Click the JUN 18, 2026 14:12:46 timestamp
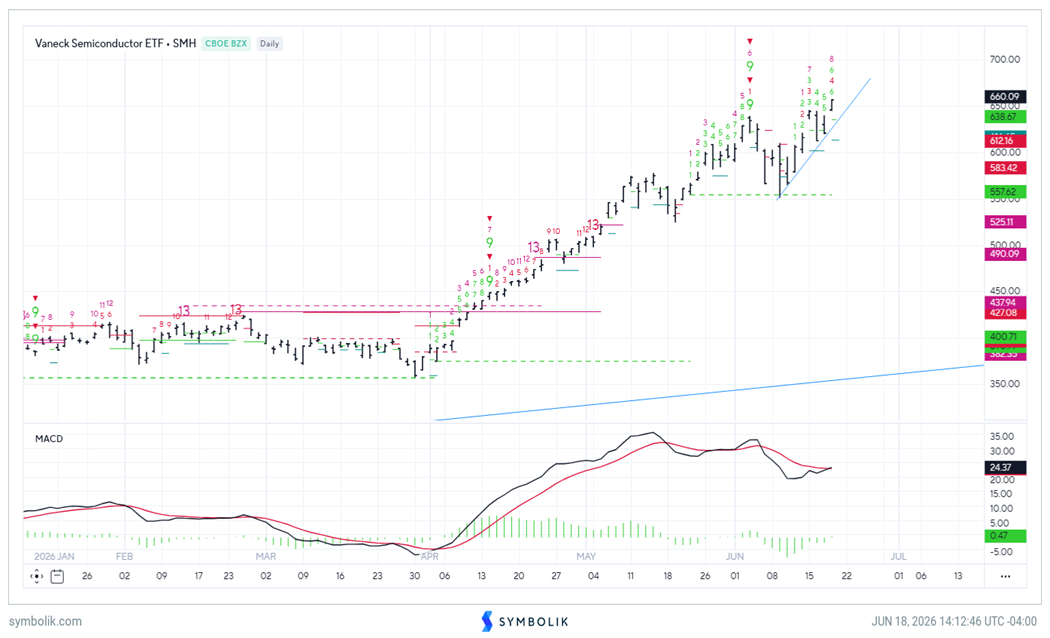The width and height of the screenshot is (1050, 638). pyautogui.click(x=954, y=621)
